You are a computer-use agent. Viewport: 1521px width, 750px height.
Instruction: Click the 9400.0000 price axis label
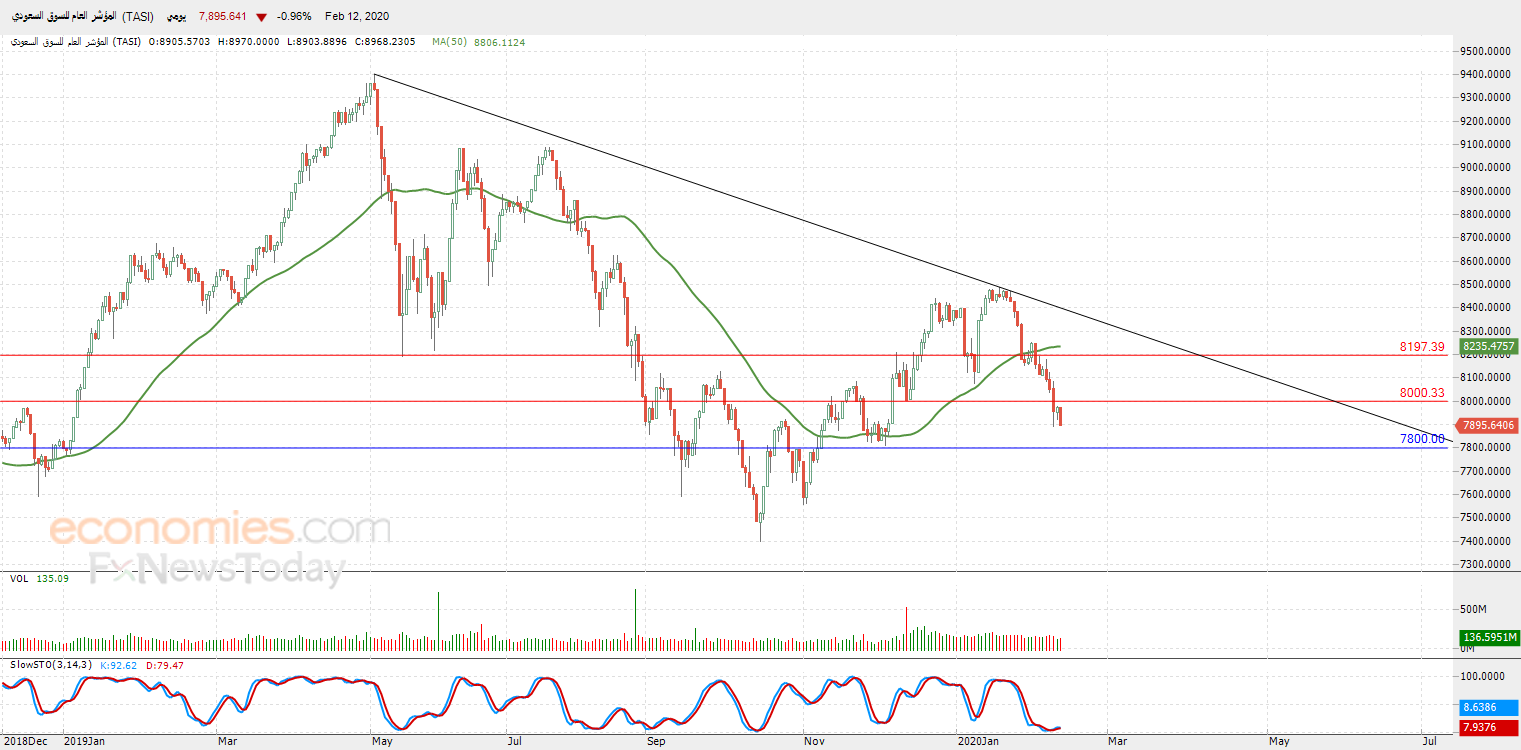tap(1484, 74)
